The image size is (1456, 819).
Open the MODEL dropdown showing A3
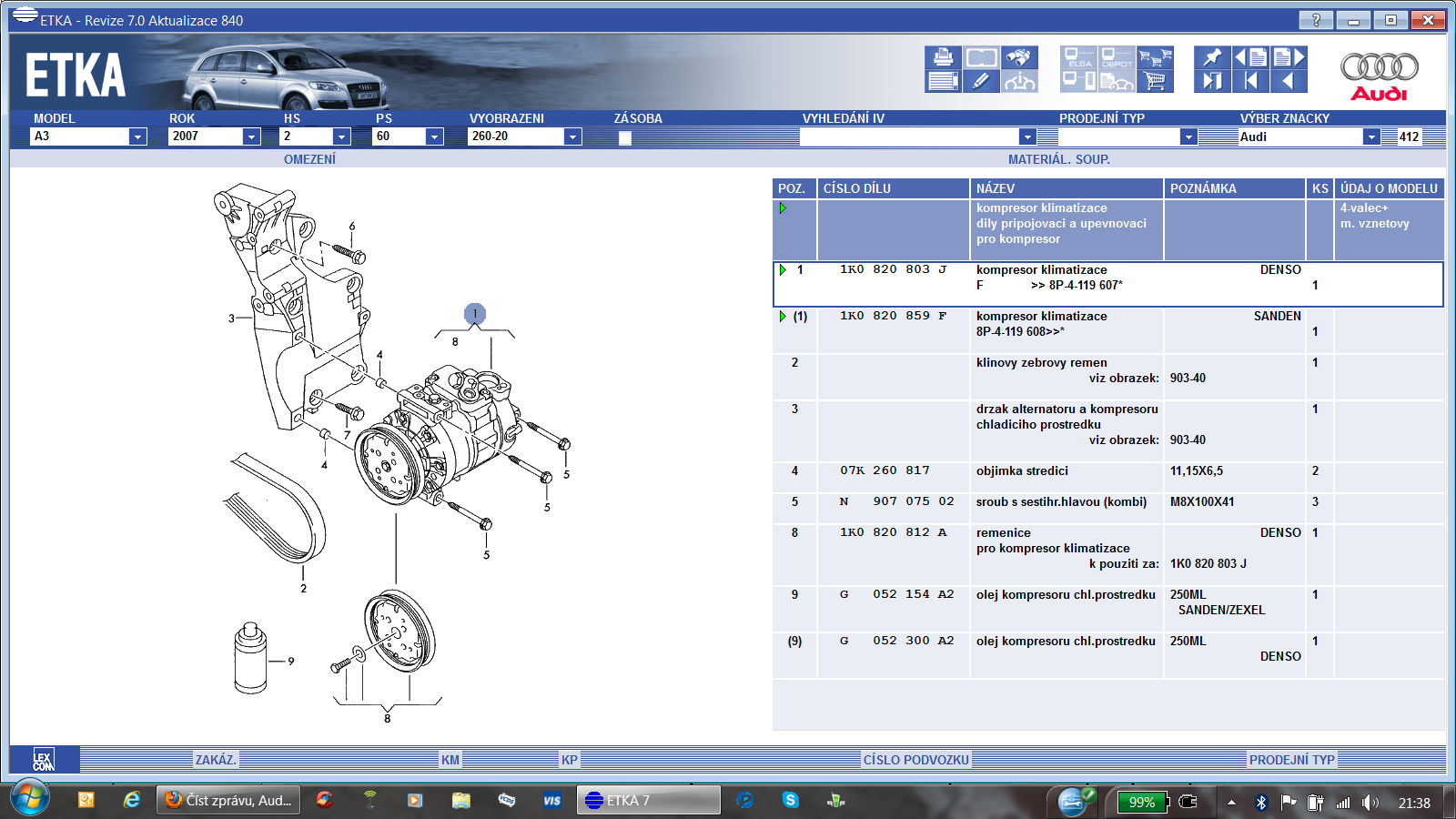point(137,136)
